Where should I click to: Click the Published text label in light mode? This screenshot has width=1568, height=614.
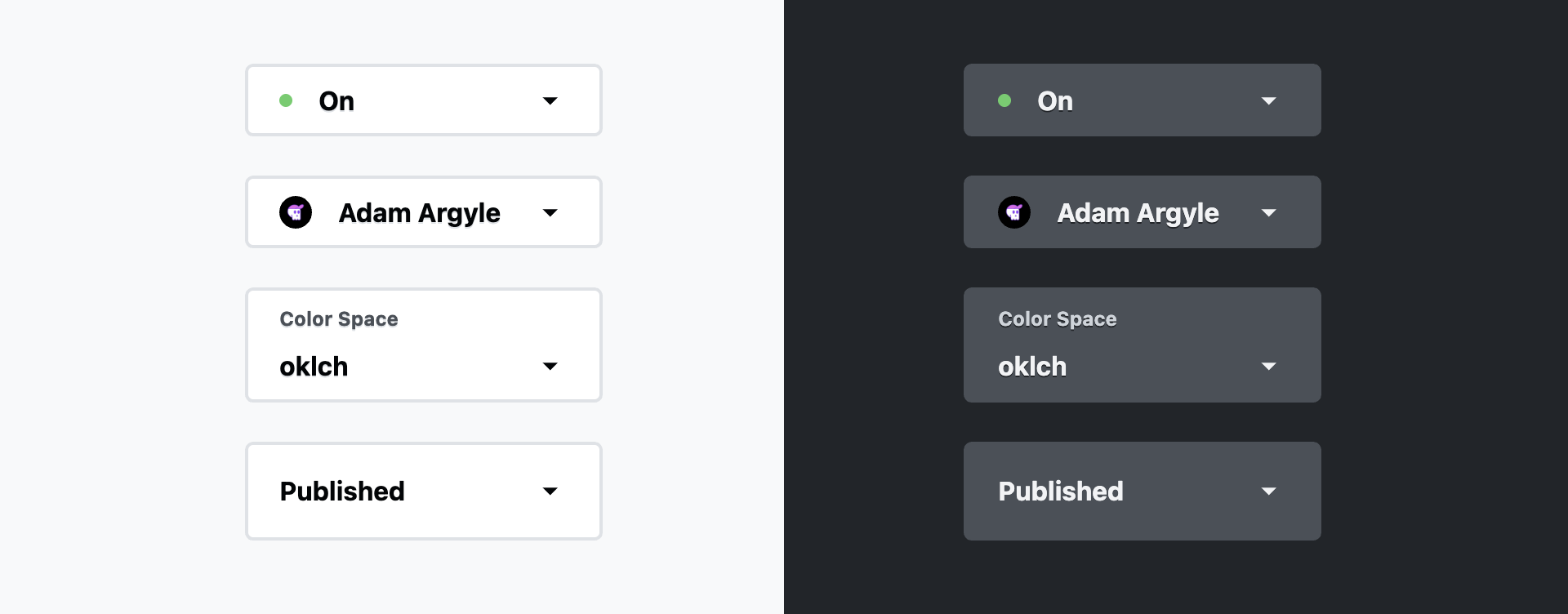click(342, 491)
